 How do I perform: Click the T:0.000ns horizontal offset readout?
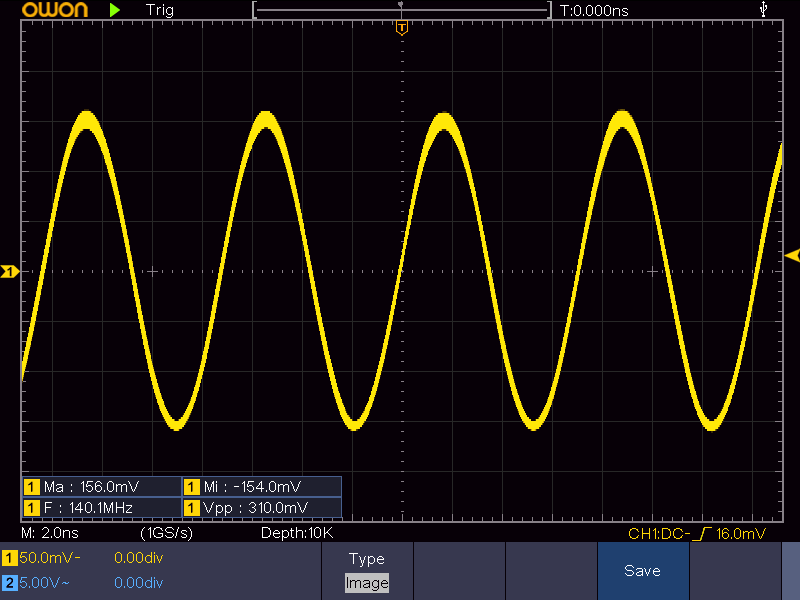click(594, 11)
